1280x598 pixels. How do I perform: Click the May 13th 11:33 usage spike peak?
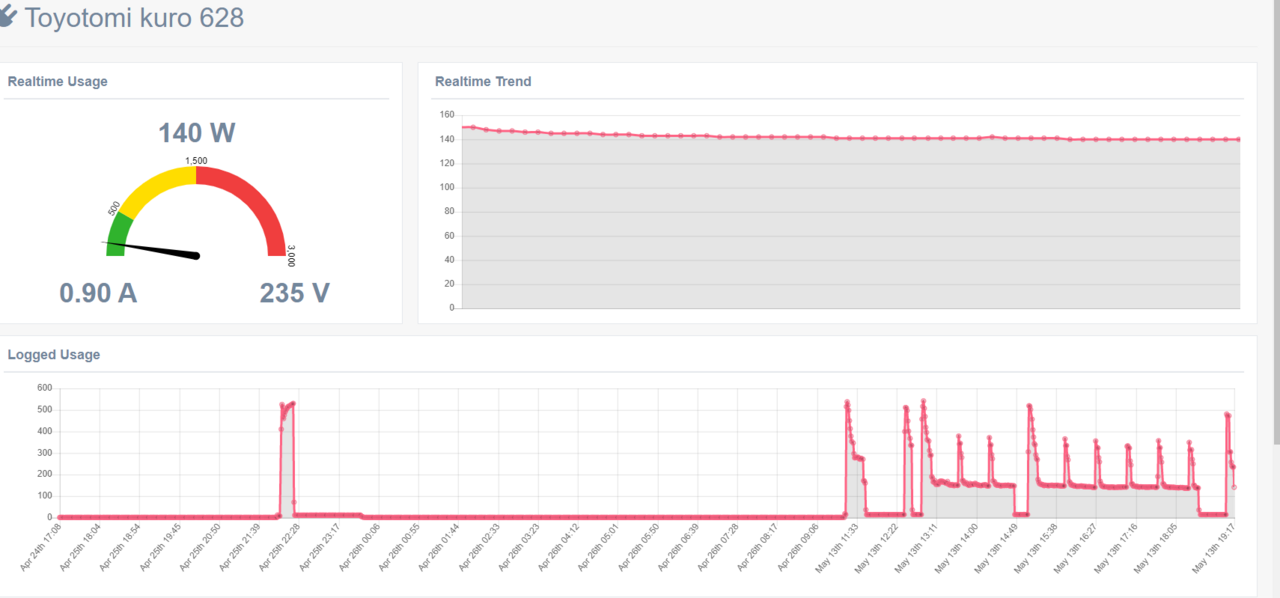847,402
